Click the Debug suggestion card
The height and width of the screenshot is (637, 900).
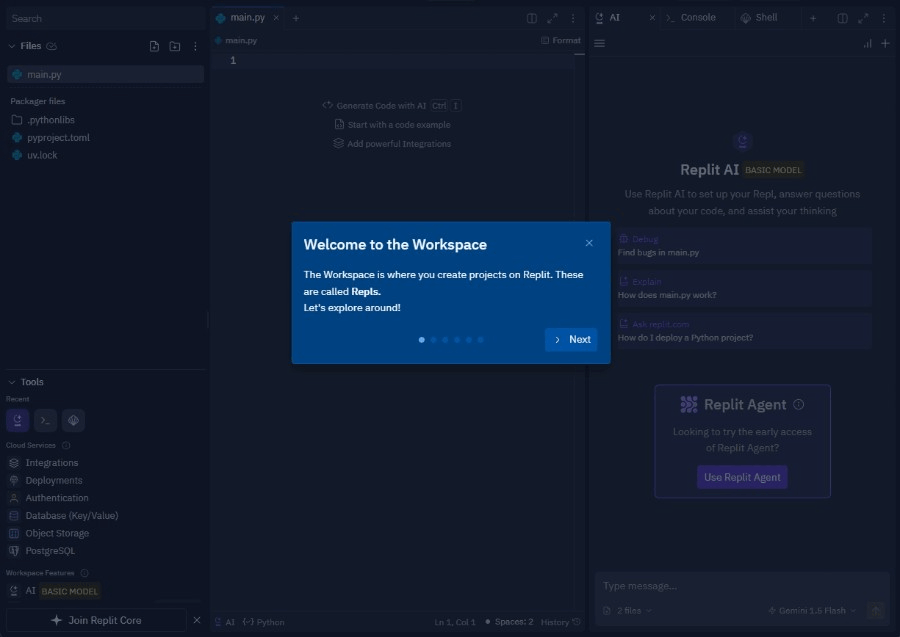(742, 246)
